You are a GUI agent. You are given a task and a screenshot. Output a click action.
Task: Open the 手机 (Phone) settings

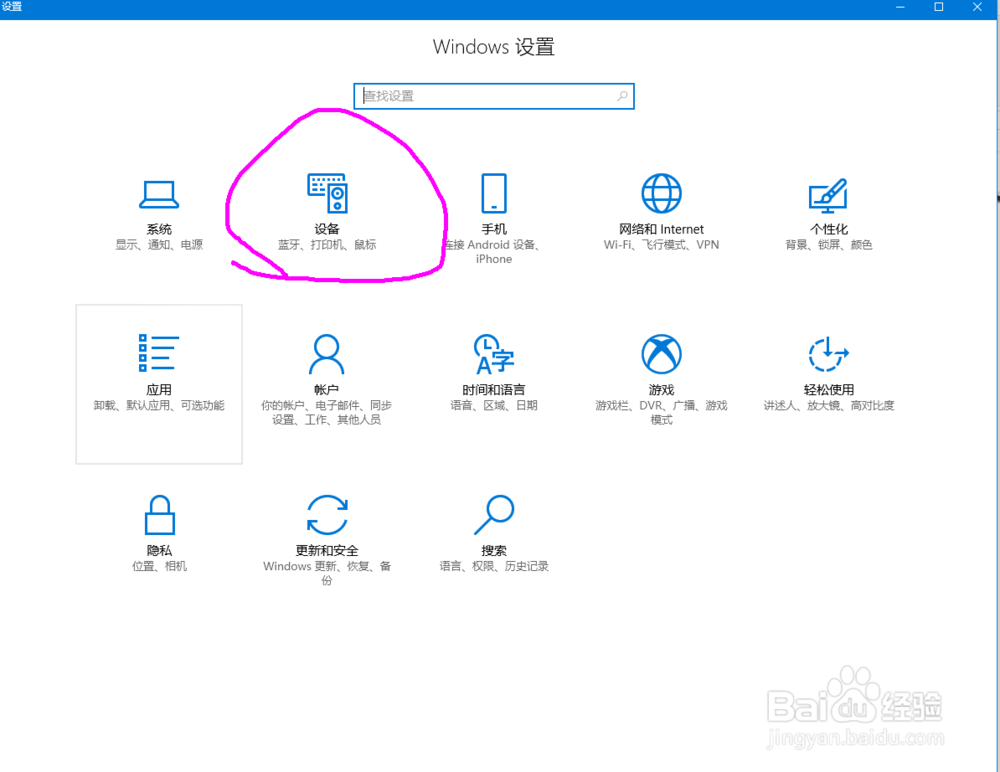coord(493,210)
